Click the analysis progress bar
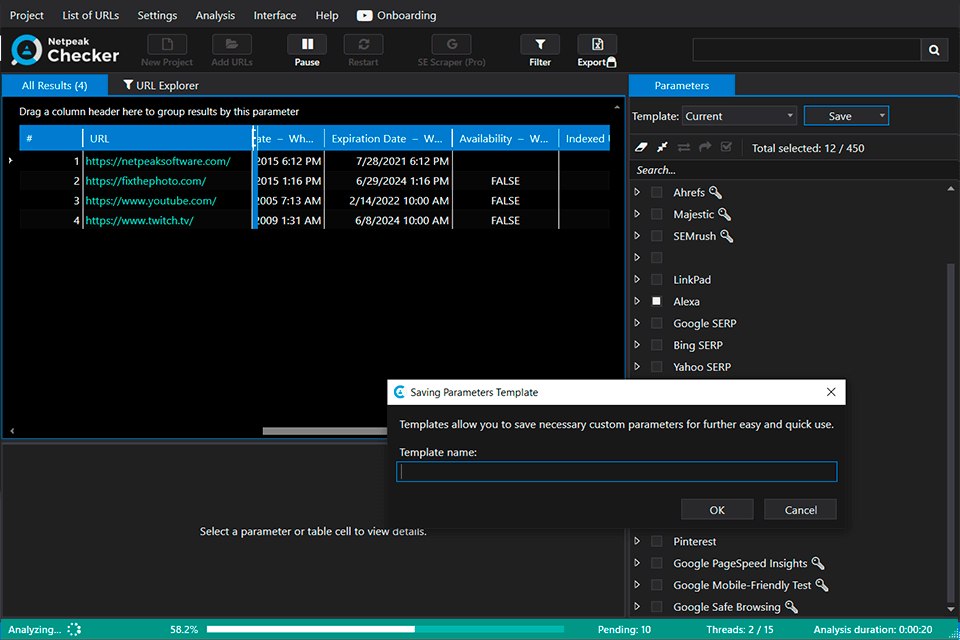Image resolution: width=960 pixels, height=640 pixels. coord(385,629)
